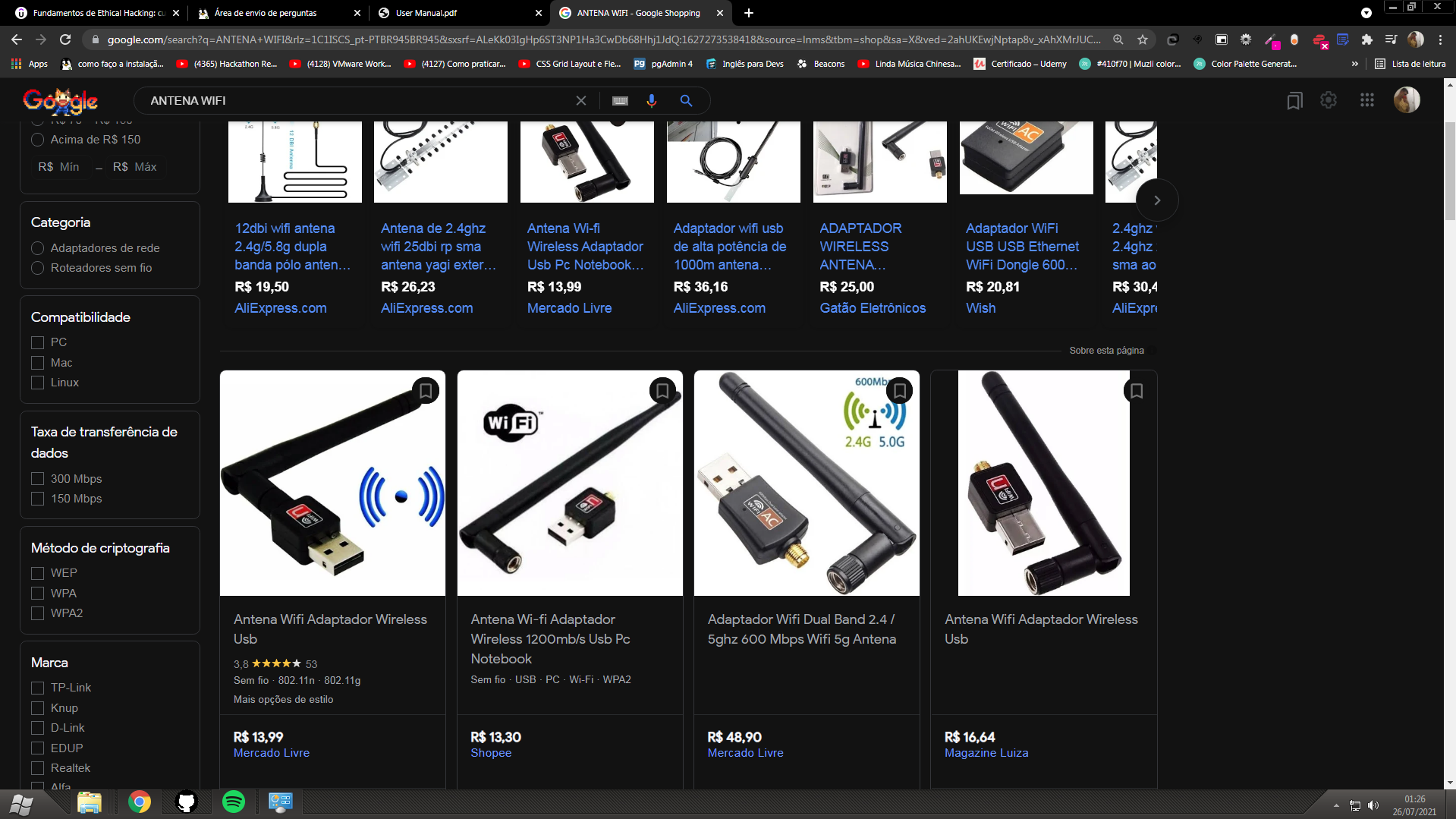The height and width of the screenshot is (819, 1456).
Task: Open the Chrome extensions puzzle icon
Action: click(1367, 39)
